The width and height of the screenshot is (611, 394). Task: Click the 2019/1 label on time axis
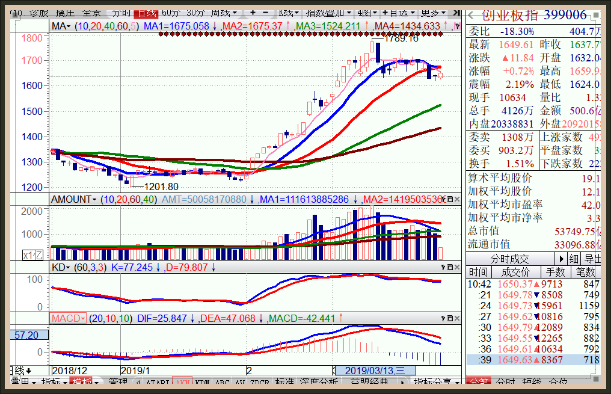[136, 371]
